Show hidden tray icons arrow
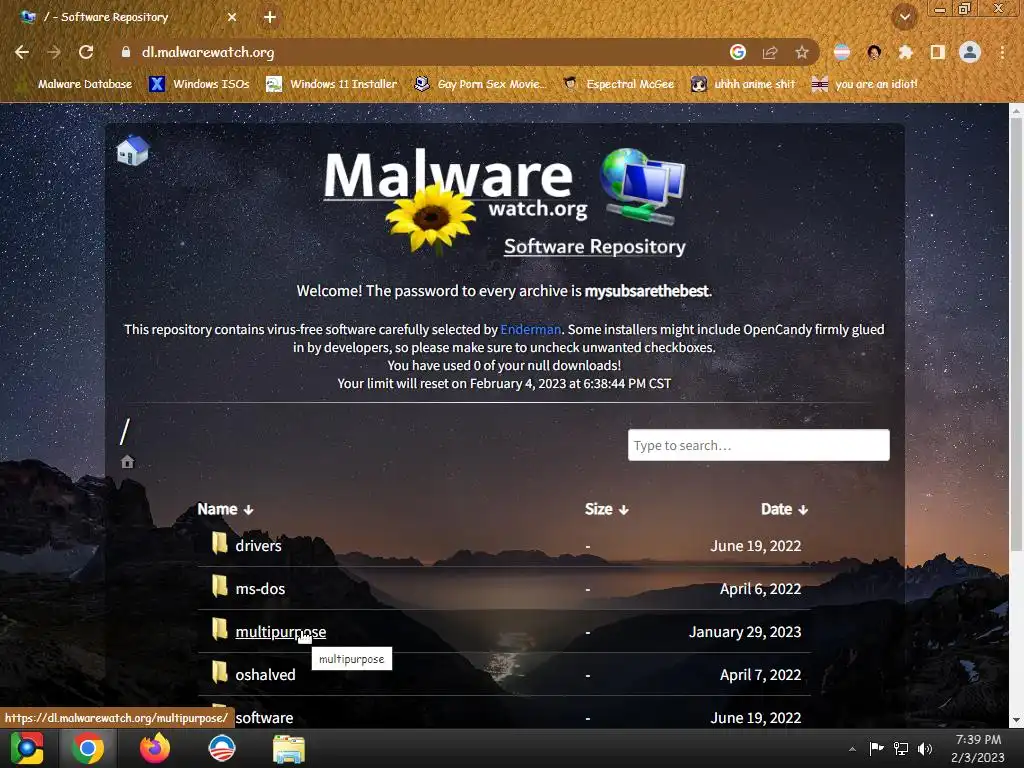 click(852, 748)
